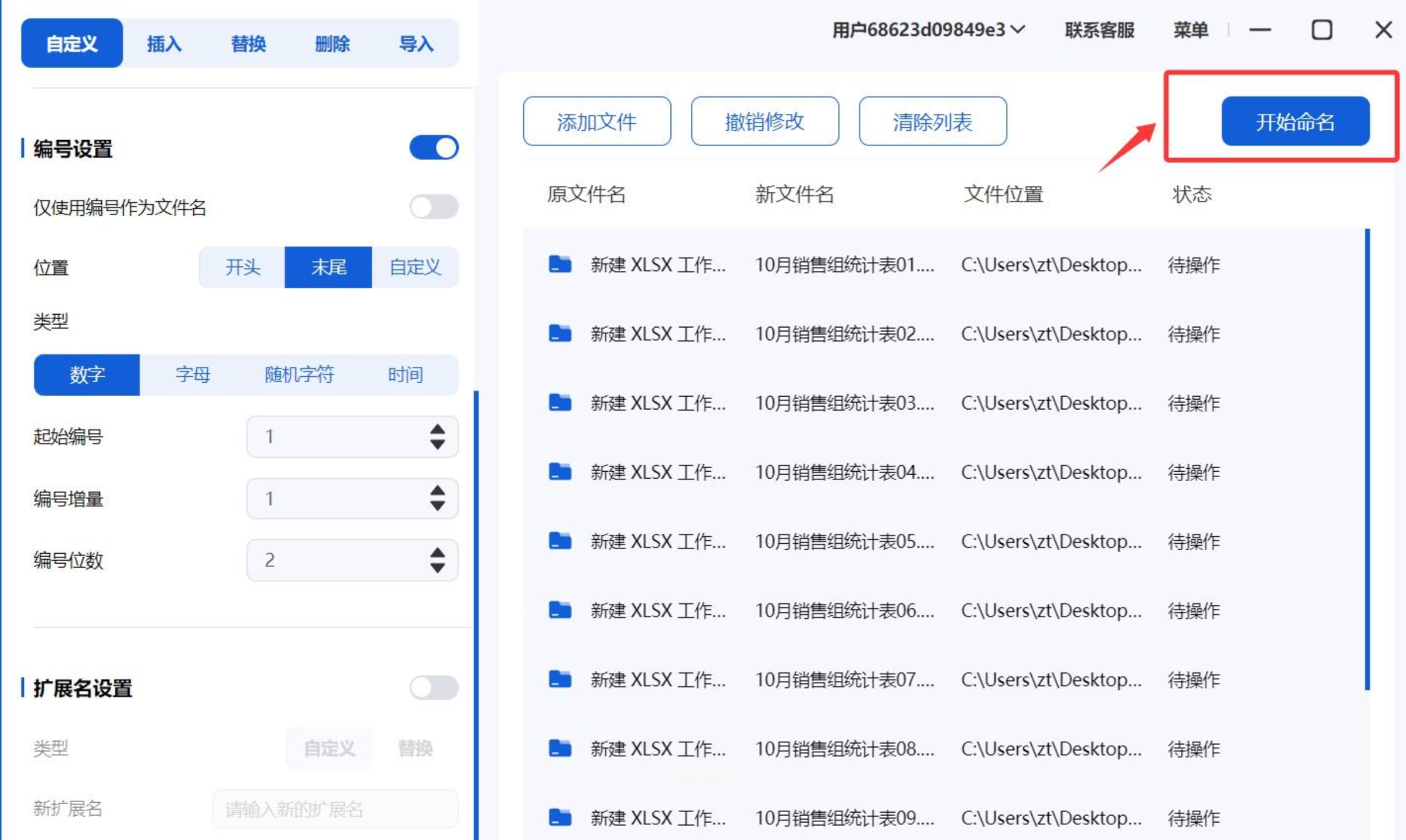This screenshot has width=1406, height=840.
Task: Disable the 编号设置 toggle
Action: point(434,148)
